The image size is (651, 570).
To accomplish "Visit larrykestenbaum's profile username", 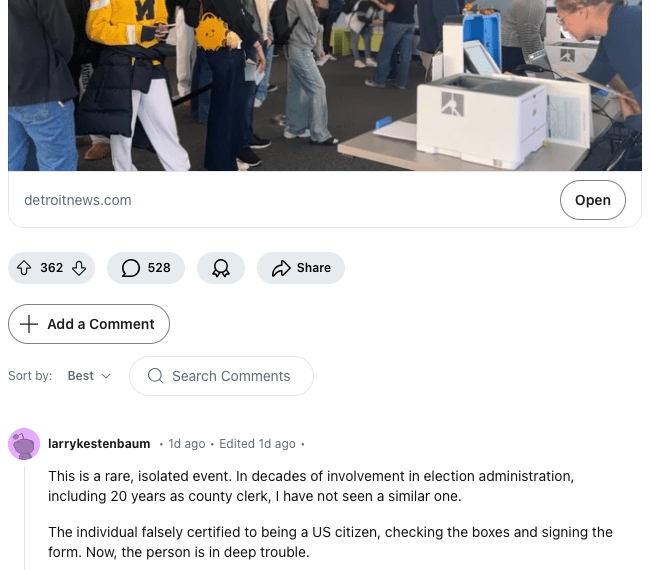I will coord(99,444).
